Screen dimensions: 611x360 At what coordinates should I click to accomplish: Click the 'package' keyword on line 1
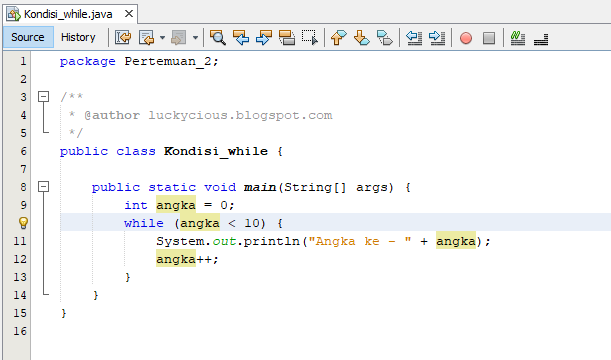pos(87,62)
